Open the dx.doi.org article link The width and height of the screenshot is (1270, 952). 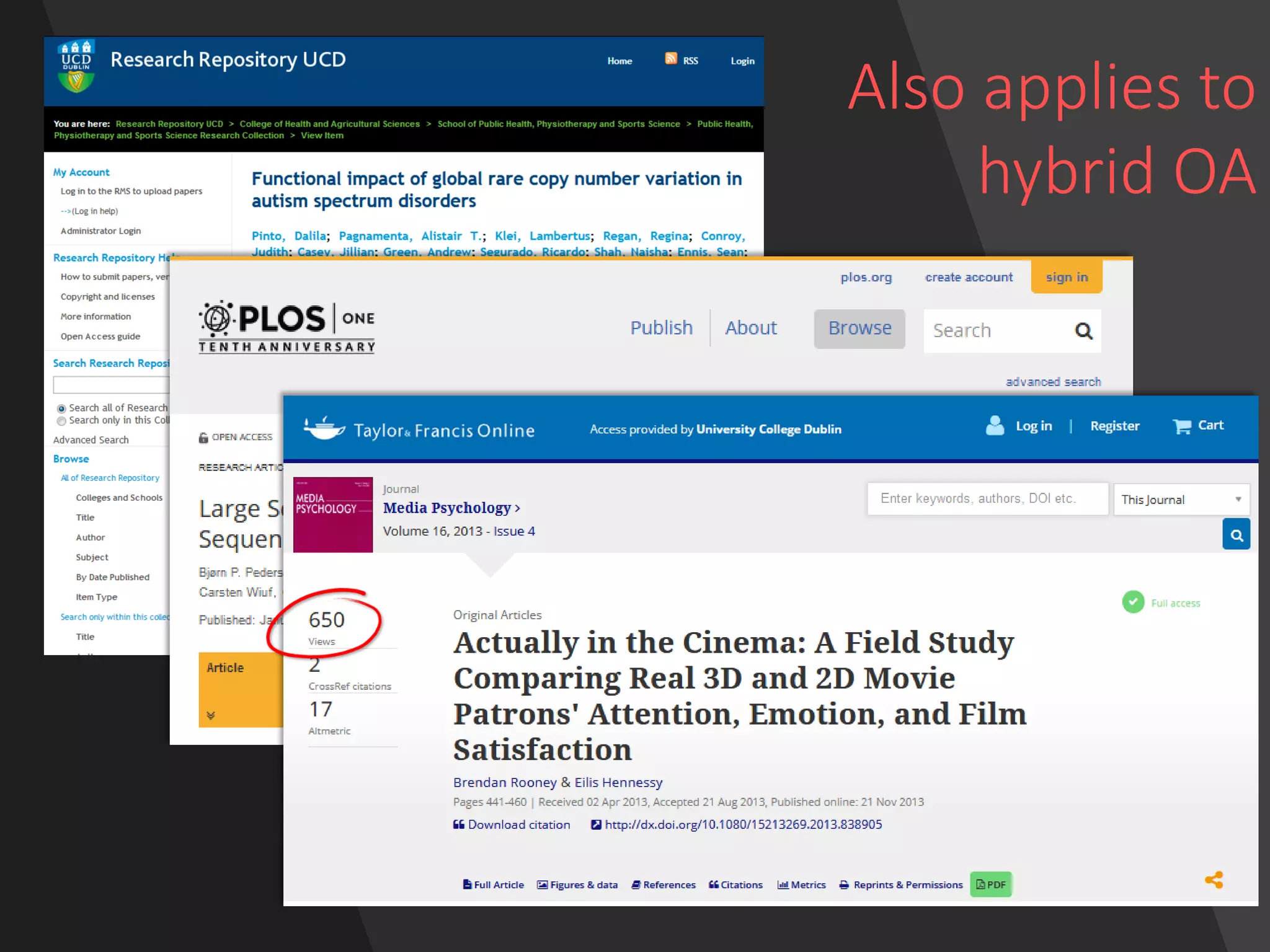(x=743, y=824)
